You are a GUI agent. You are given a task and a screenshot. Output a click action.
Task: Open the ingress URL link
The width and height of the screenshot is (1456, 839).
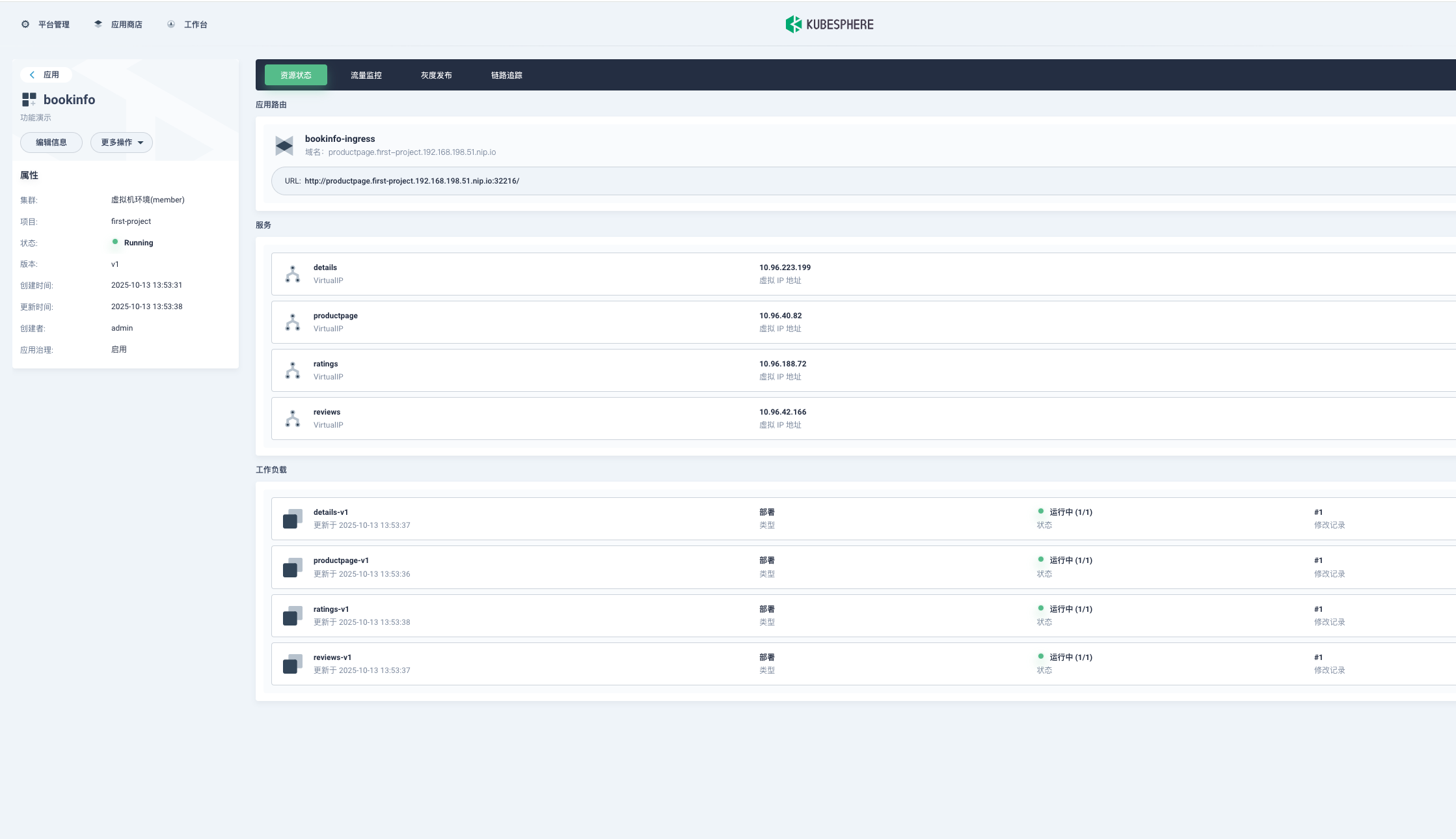[x=412, y=181]
